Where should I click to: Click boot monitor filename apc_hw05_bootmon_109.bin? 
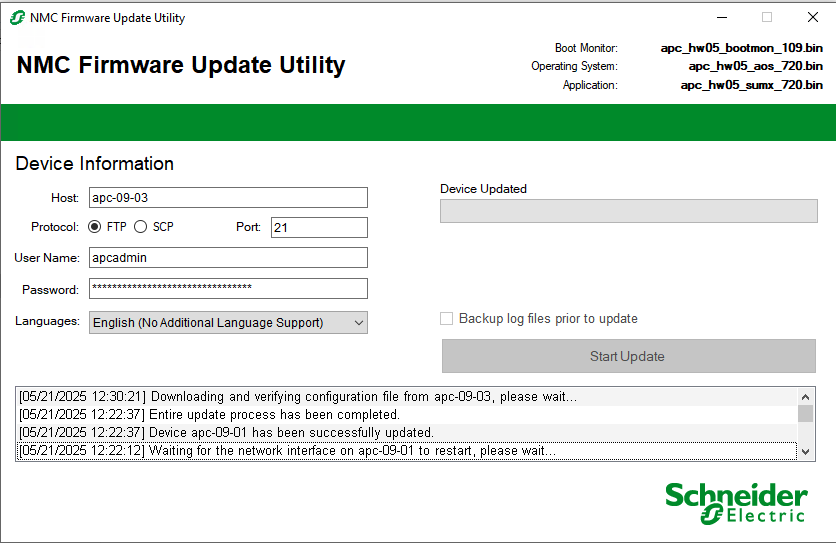(x=742, y=48)
